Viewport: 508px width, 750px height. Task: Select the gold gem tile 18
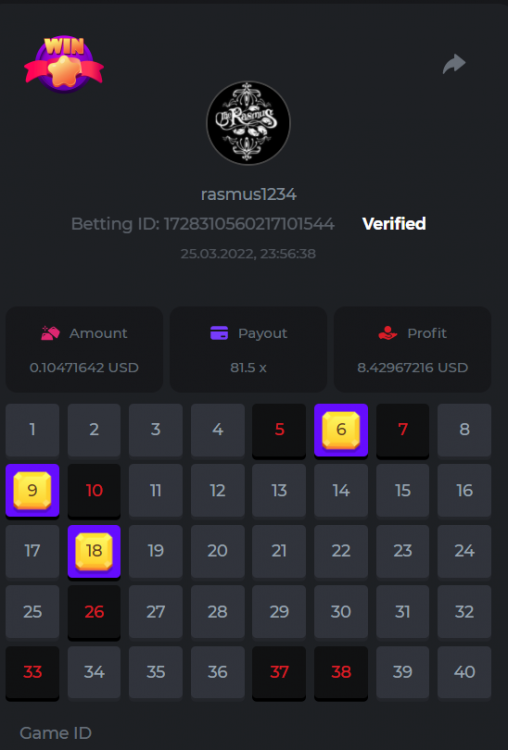coord(94,551)
